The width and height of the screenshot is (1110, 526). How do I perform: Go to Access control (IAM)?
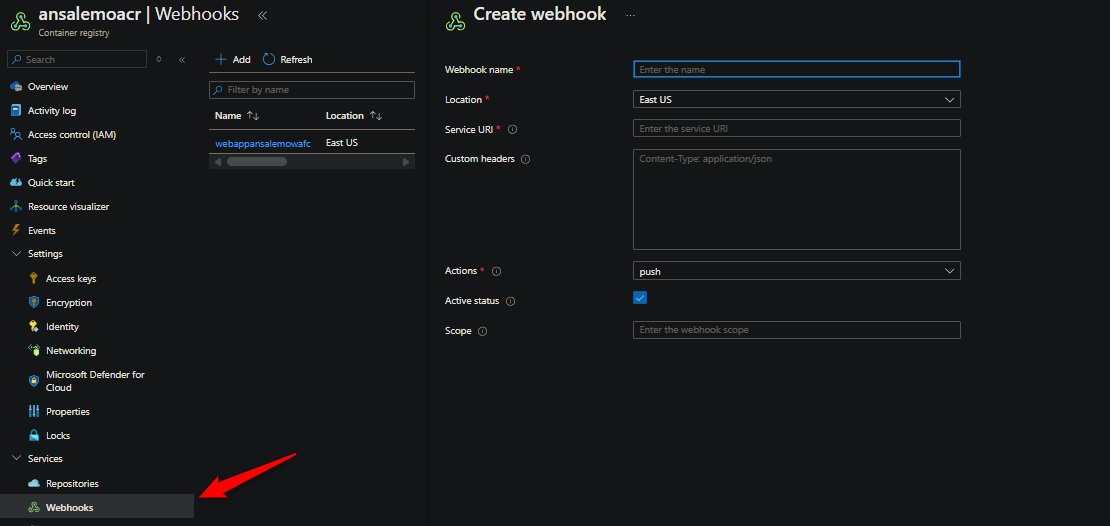[x=71, y=135]
